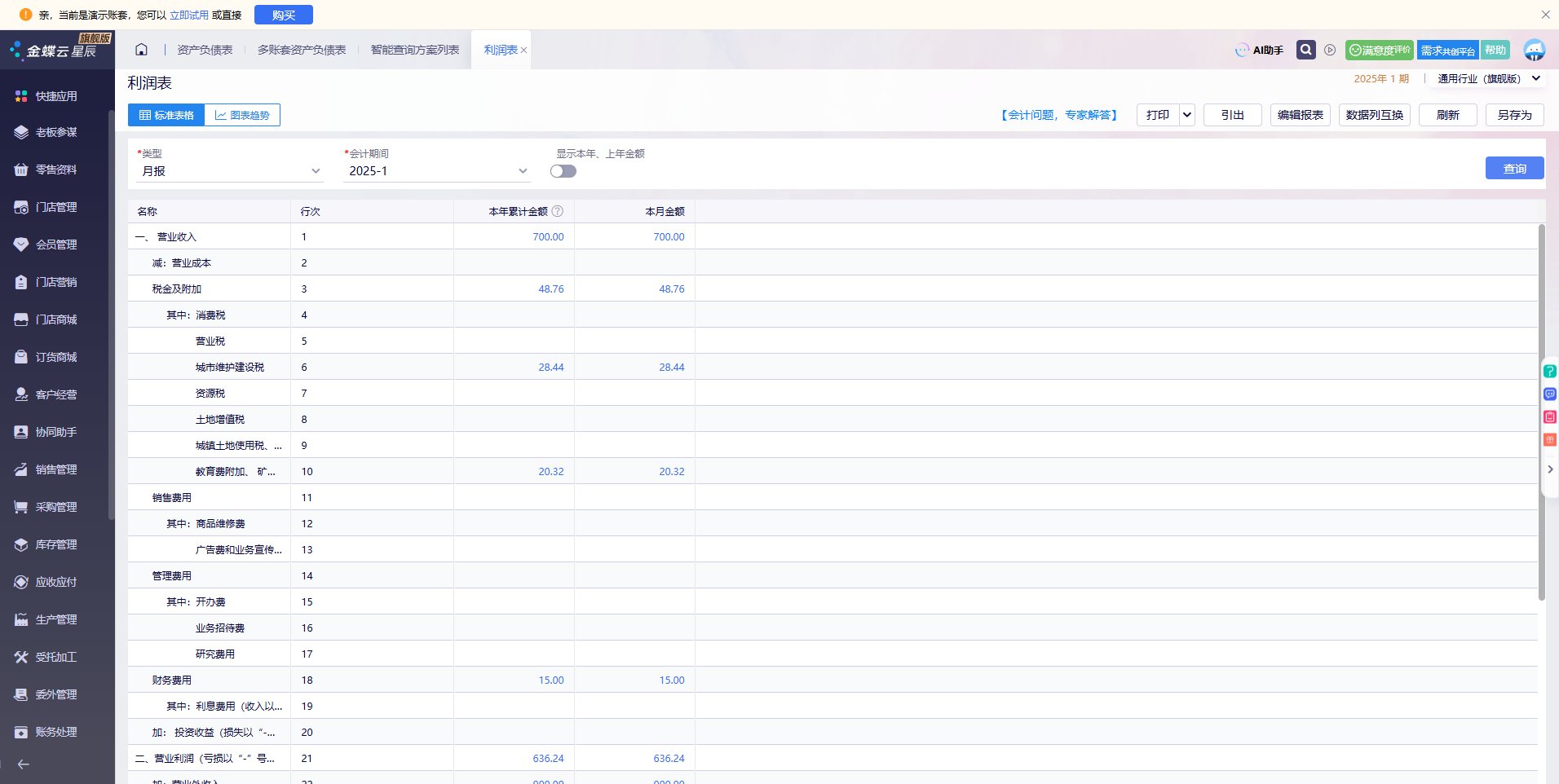Open 快捷应用 in the sidebar
Viewport: 1559px width, 784px height.
point(55,96)
